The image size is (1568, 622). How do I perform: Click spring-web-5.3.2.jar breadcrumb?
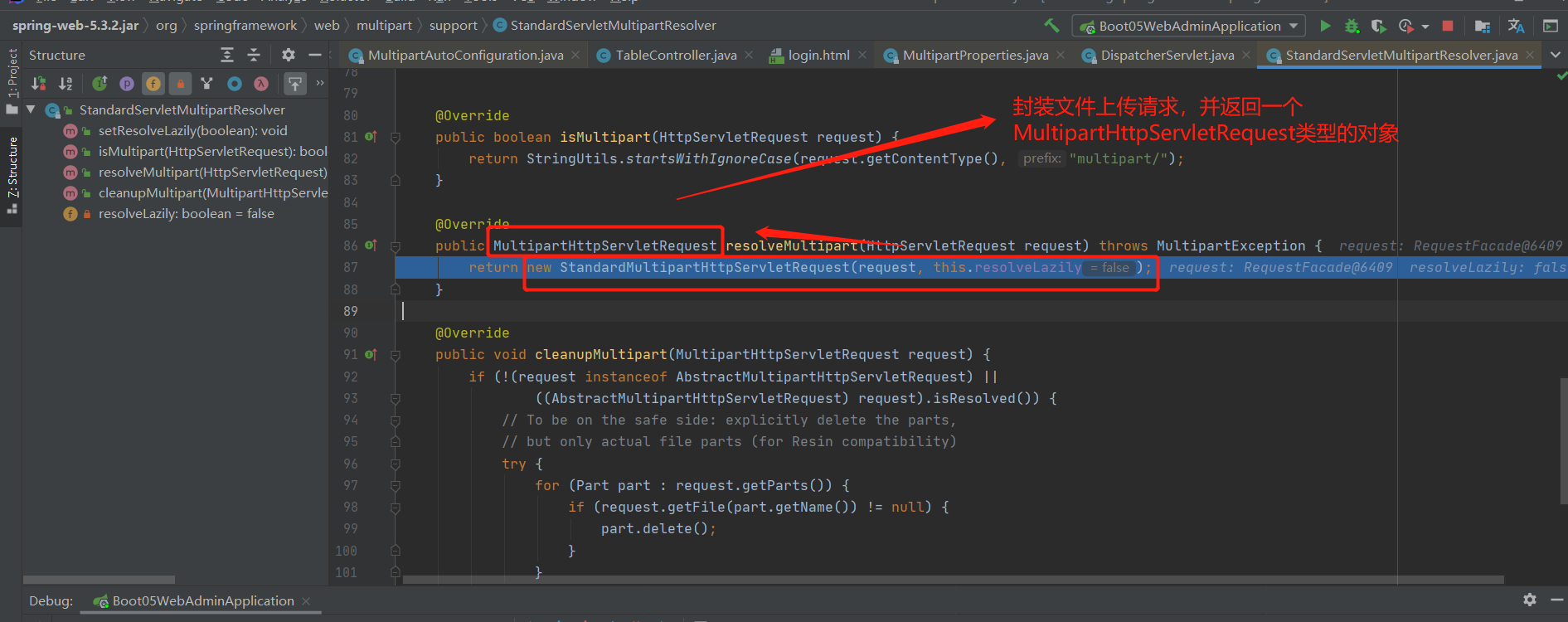pos(75,25)
